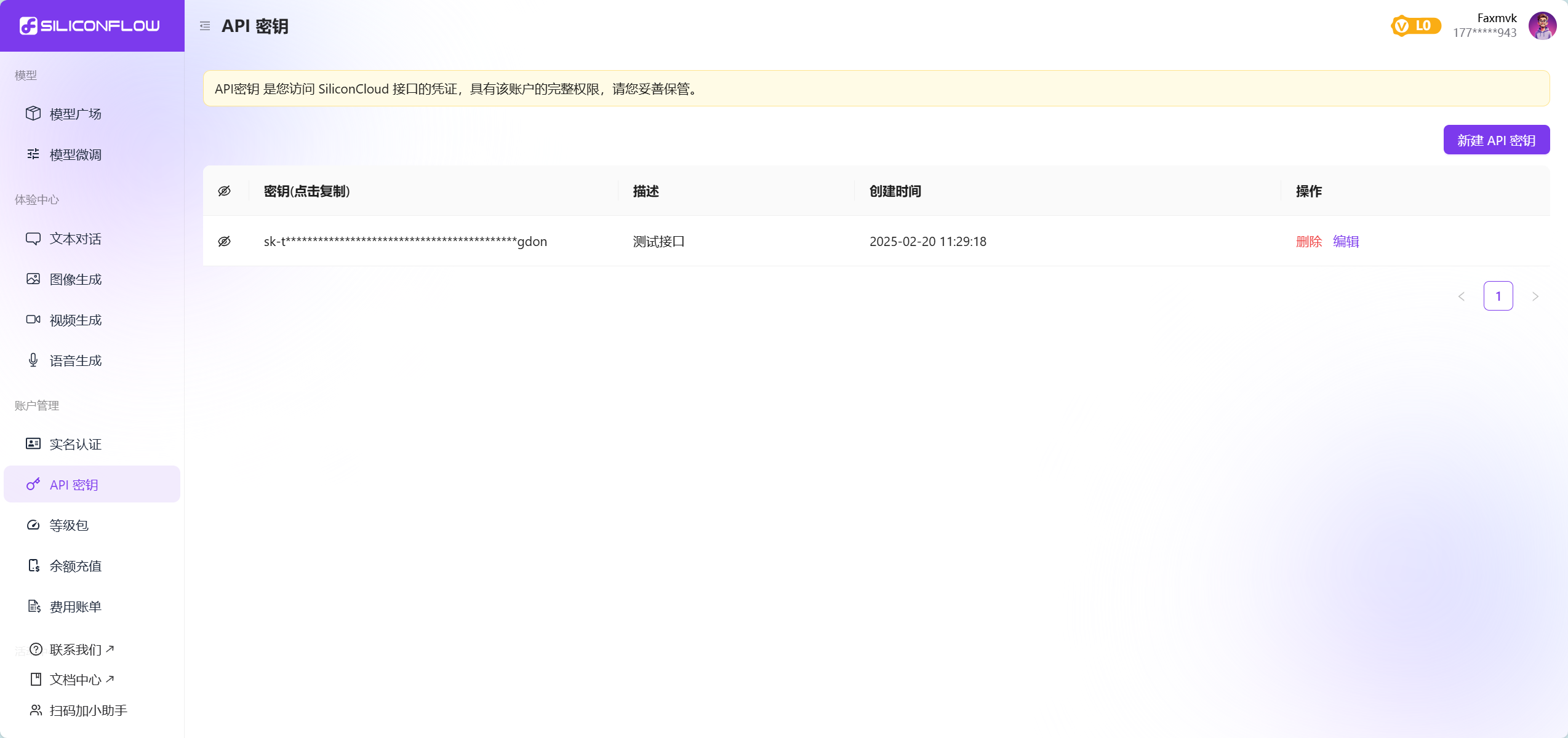Open 文本对话 chat bubble icon

coord(33,239)
